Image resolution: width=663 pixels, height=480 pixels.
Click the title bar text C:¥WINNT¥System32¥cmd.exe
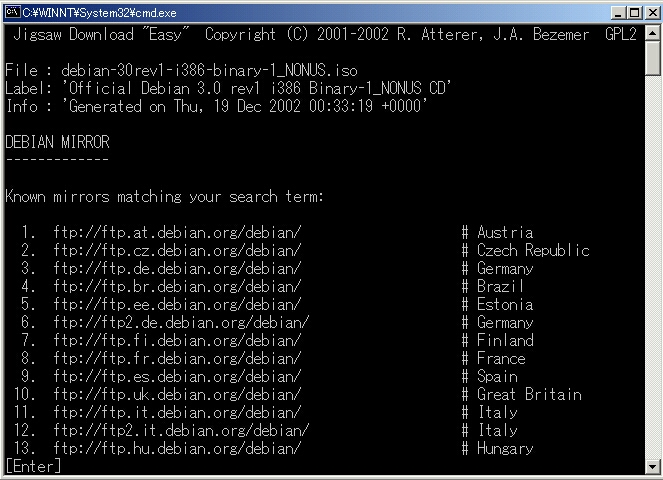coord(99,13)
